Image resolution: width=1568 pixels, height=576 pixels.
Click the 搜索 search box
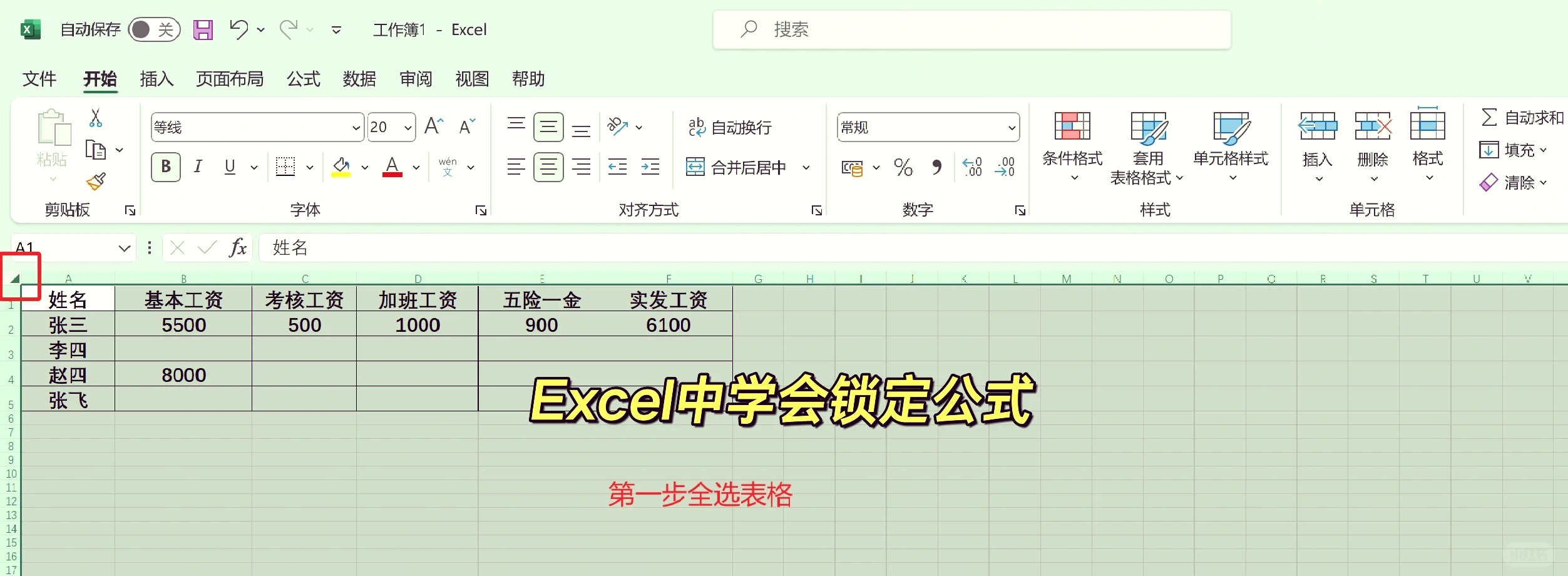click(972, 29)
